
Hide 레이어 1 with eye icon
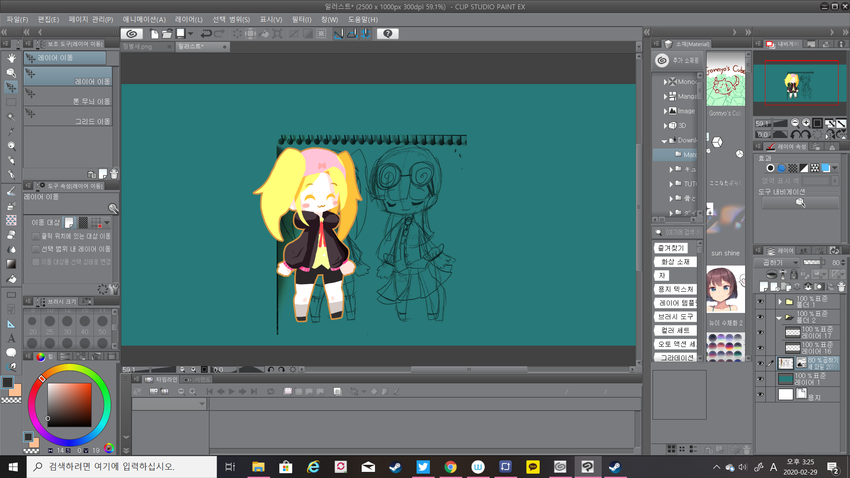pos(761,379)
